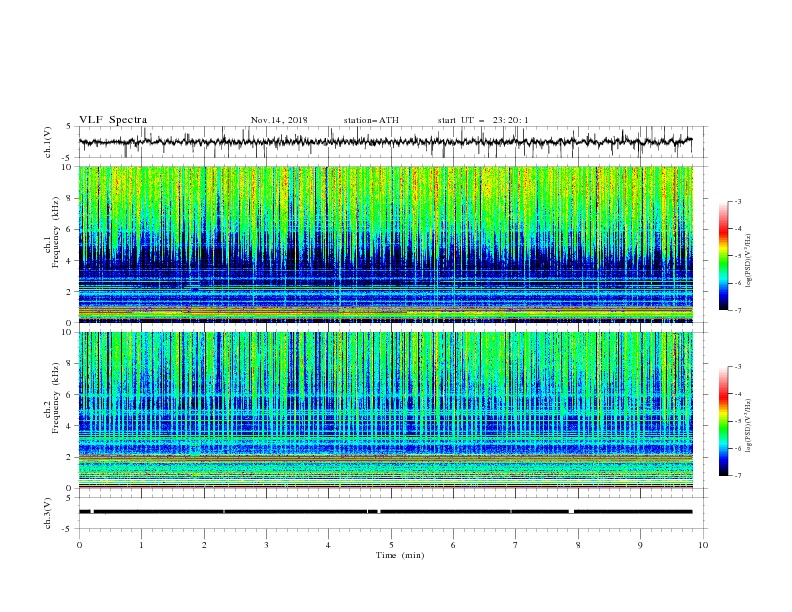Click the ch.3 black signal bar

coord(385,512)
